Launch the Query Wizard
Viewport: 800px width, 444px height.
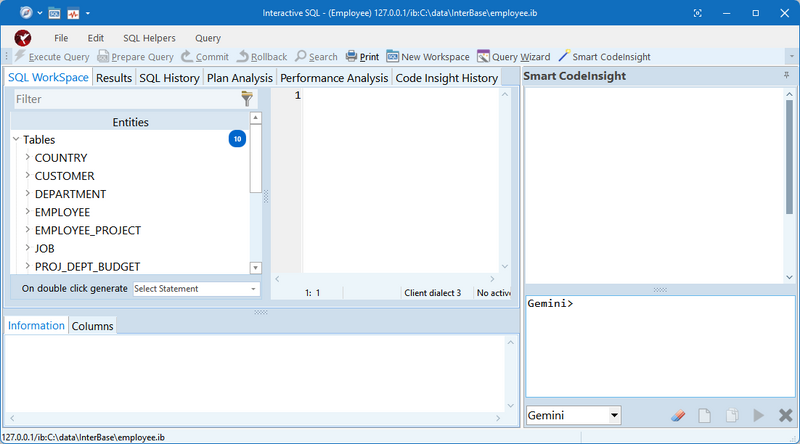513,57
